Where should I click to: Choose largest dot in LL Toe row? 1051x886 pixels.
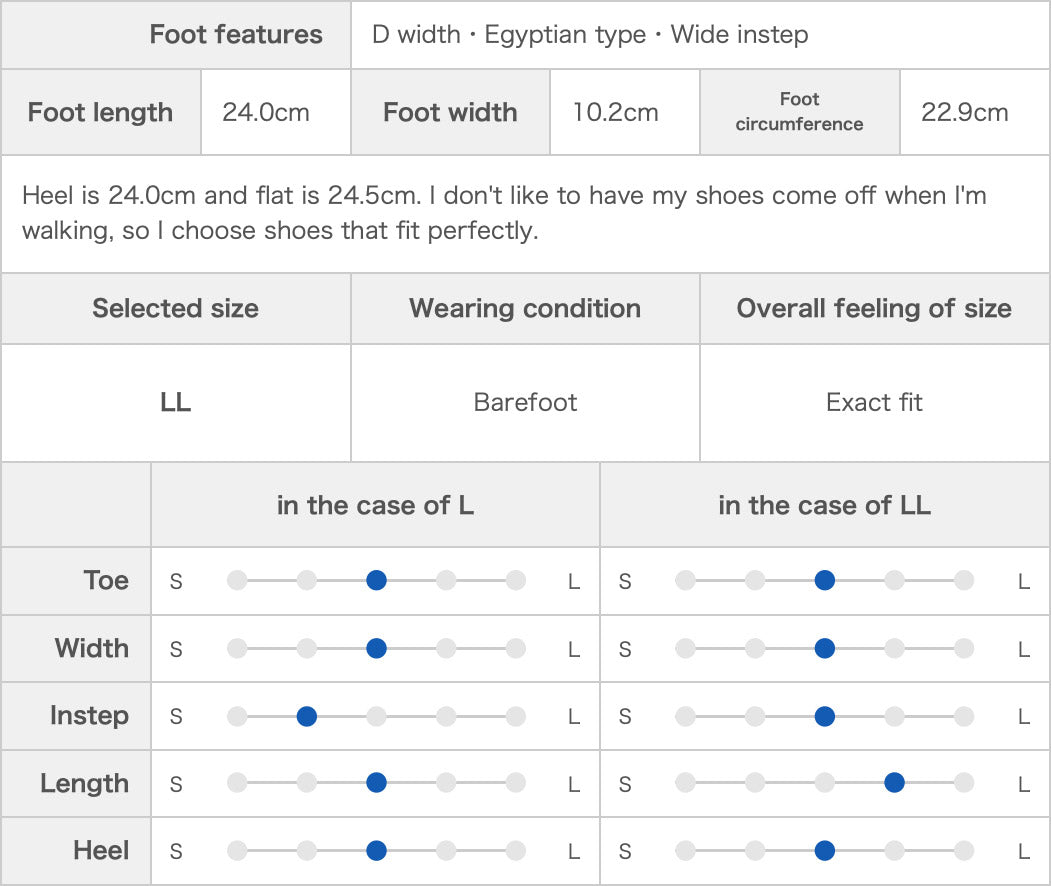pyautogui.click(x=964, y=580)
